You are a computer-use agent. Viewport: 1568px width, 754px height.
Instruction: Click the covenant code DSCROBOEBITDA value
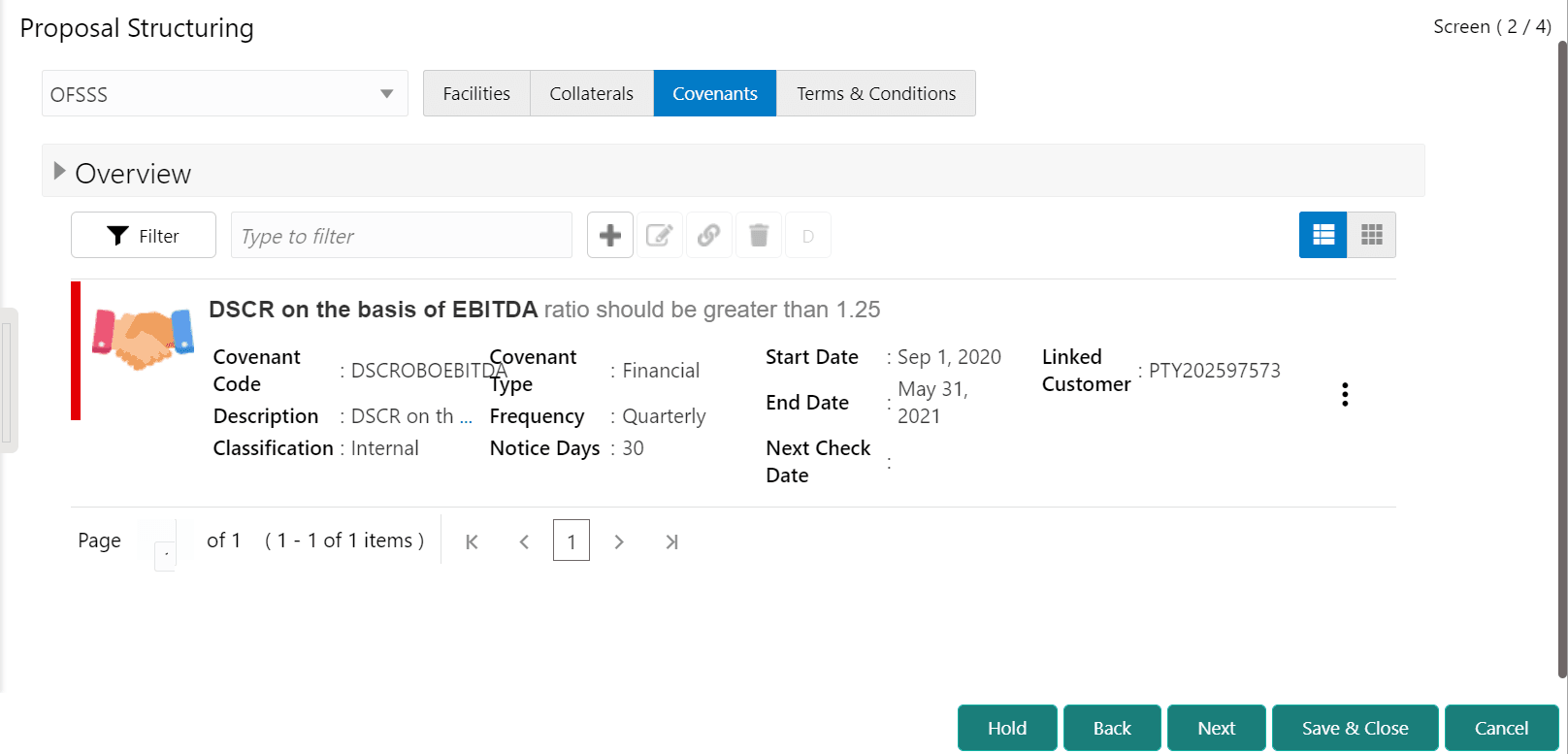[429, 371]
